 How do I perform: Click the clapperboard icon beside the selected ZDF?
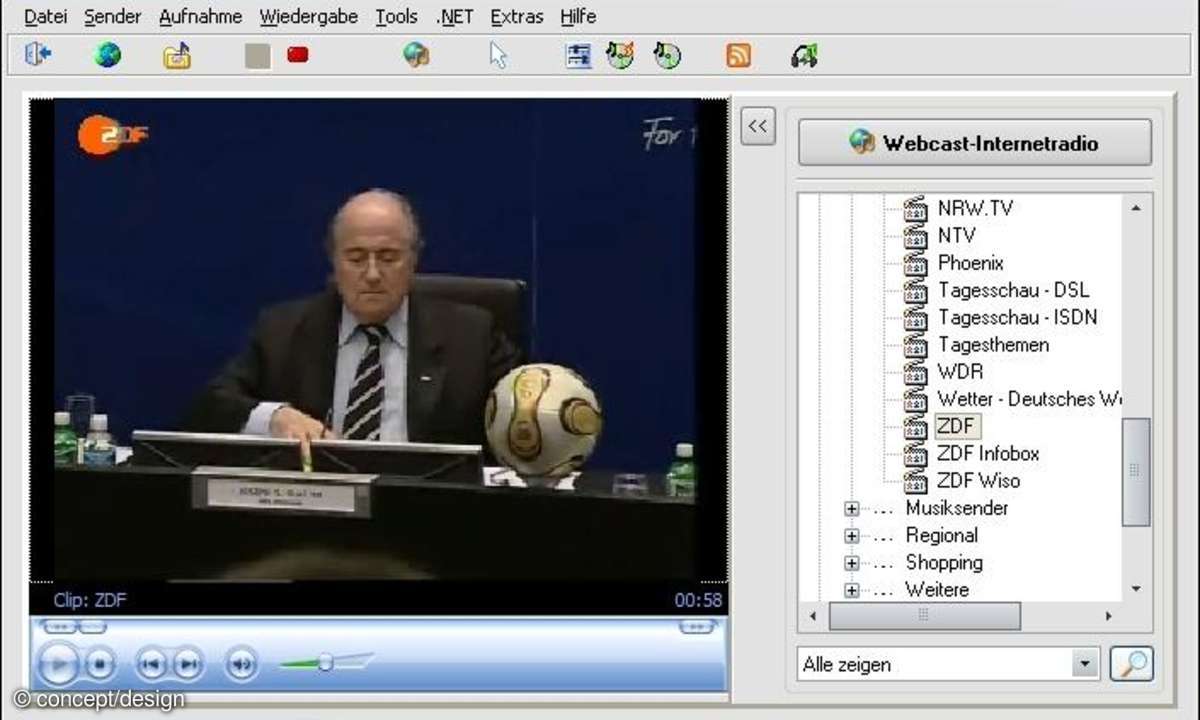click(x=916, y=426)
